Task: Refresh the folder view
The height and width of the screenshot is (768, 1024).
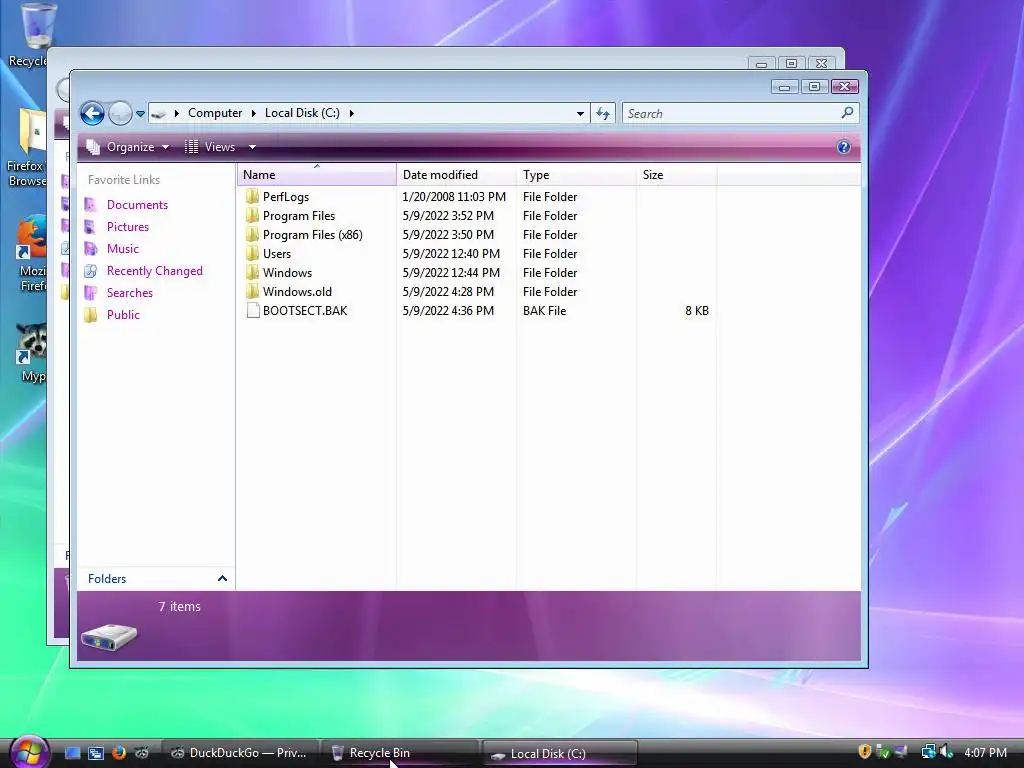Action: (x=603, y=114)
